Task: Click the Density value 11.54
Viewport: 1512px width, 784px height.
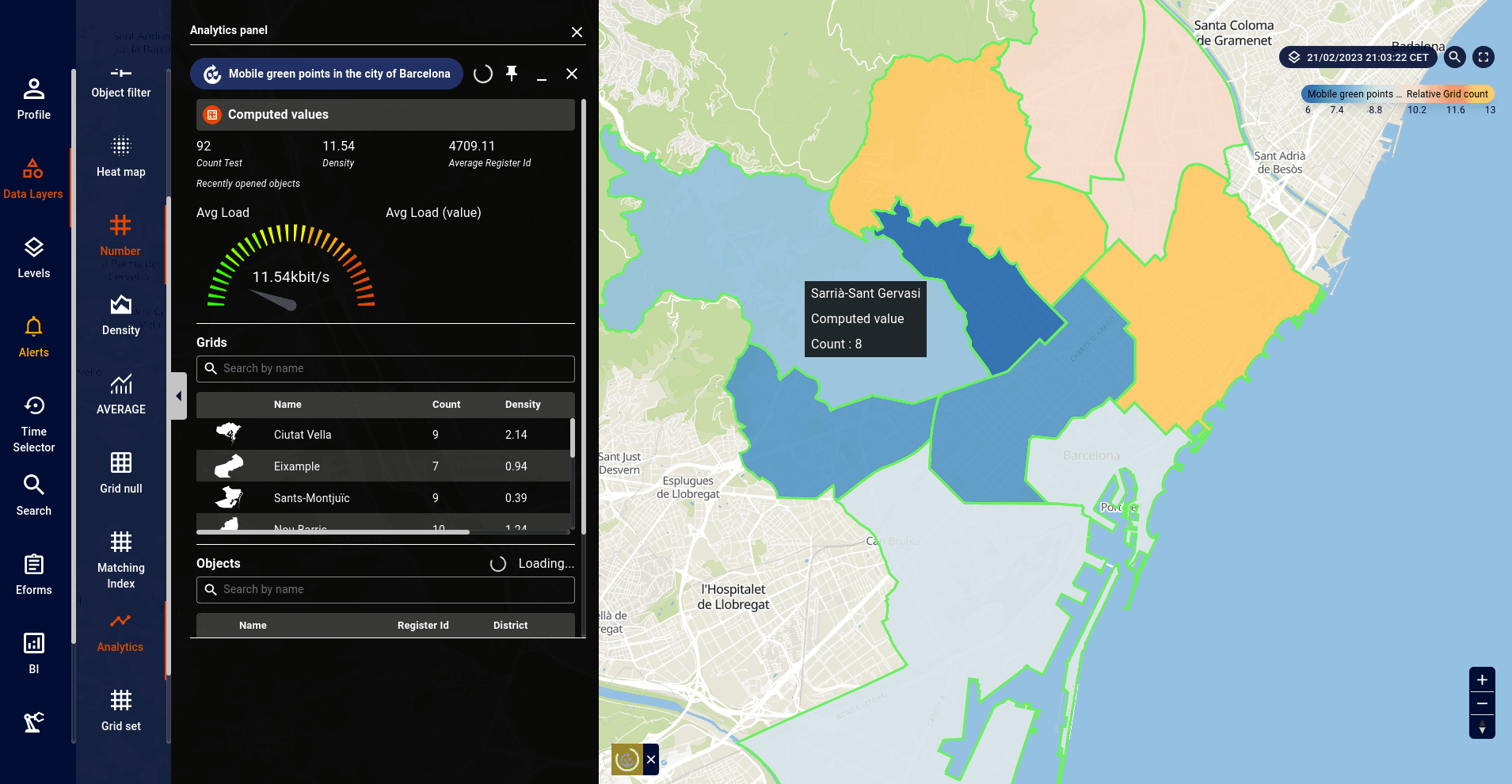Action: [x=338, y=147]
